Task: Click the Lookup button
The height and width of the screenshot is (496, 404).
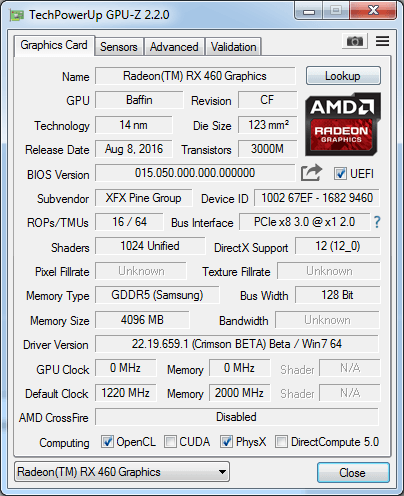Action: pyautogui.click(x=343, y=76)
